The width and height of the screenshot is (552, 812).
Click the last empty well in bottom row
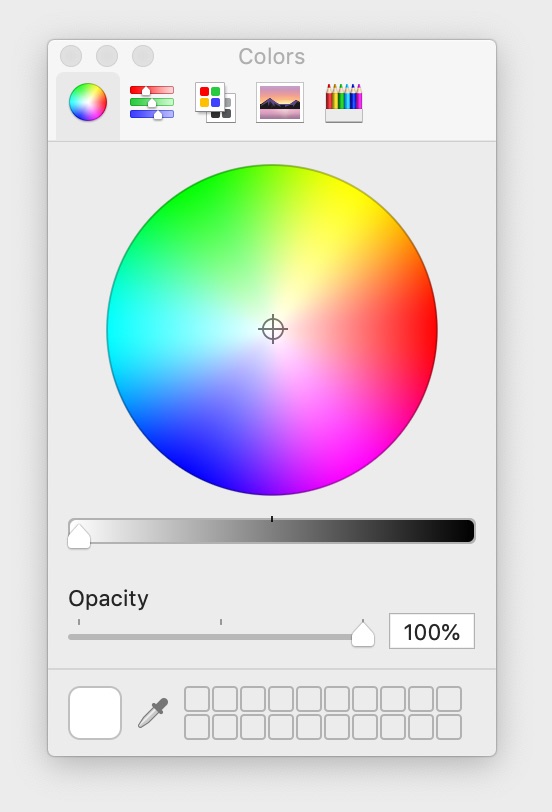(449, 727)
